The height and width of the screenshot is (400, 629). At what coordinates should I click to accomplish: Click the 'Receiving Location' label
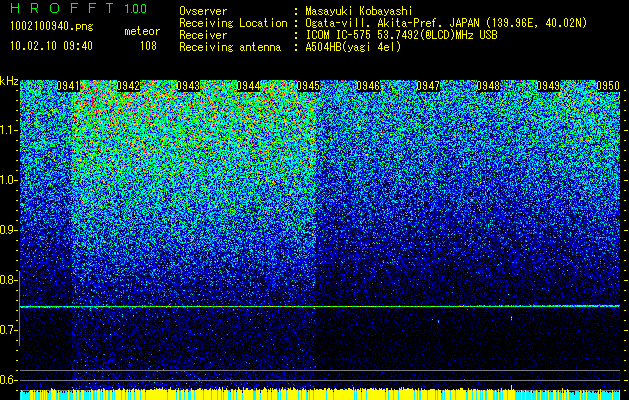[233, 24]
